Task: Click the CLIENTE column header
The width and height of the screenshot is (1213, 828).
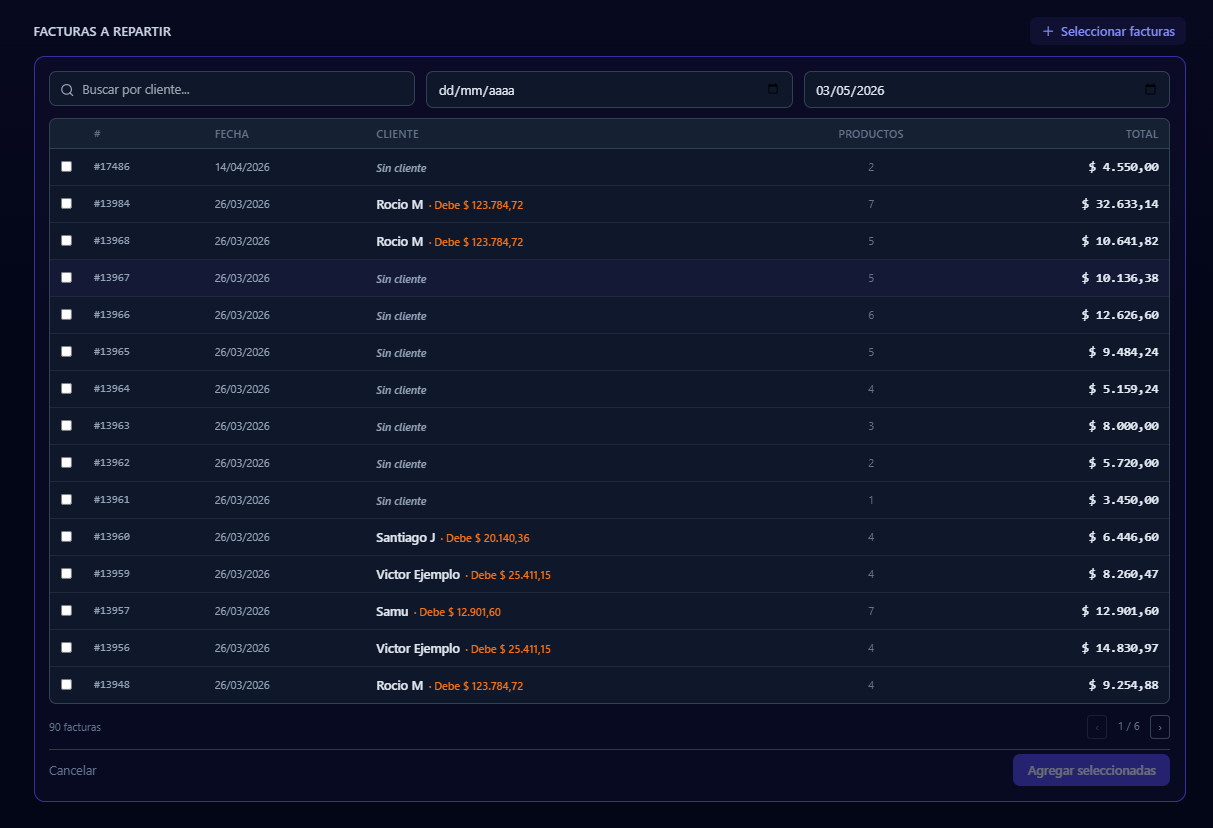Action: click(398, 134)
